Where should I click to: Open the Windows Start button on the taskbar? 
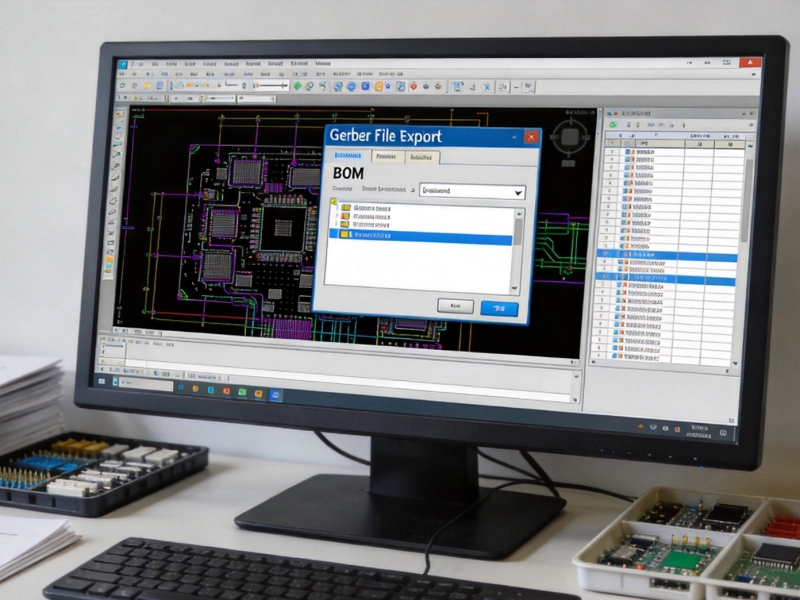pos(102,381)
